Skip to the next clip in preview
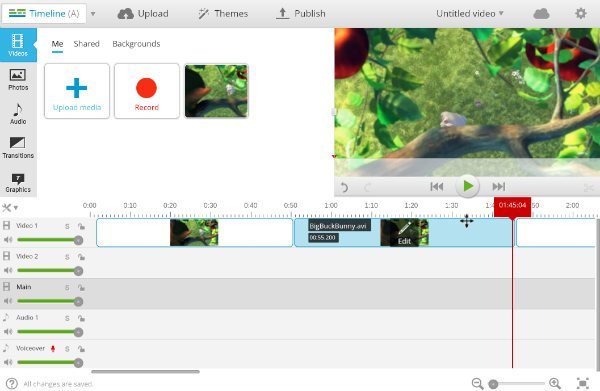This screenshot has height=391, width=600. 499,187
